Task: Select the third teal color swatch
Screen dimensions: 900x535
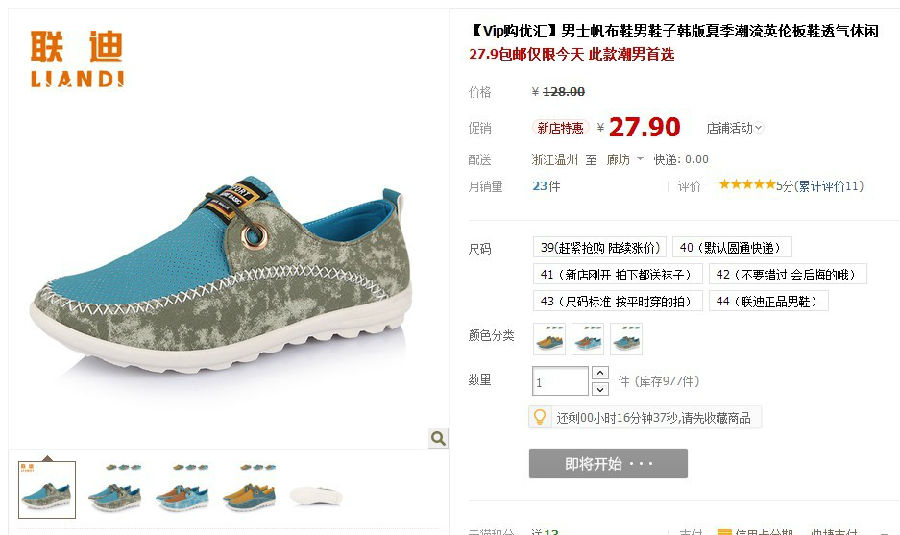Action: [626, 339]
